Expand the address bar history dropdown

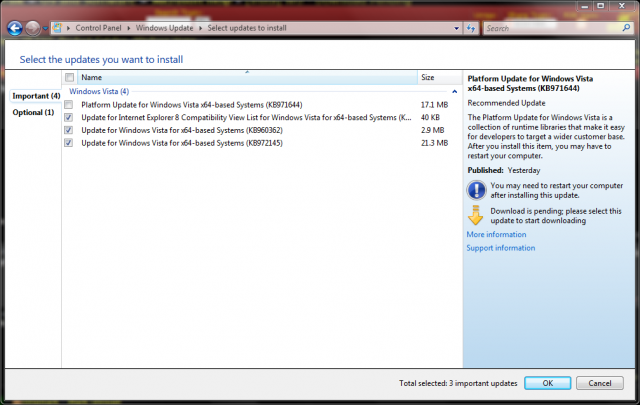click(x=456, y=29)
